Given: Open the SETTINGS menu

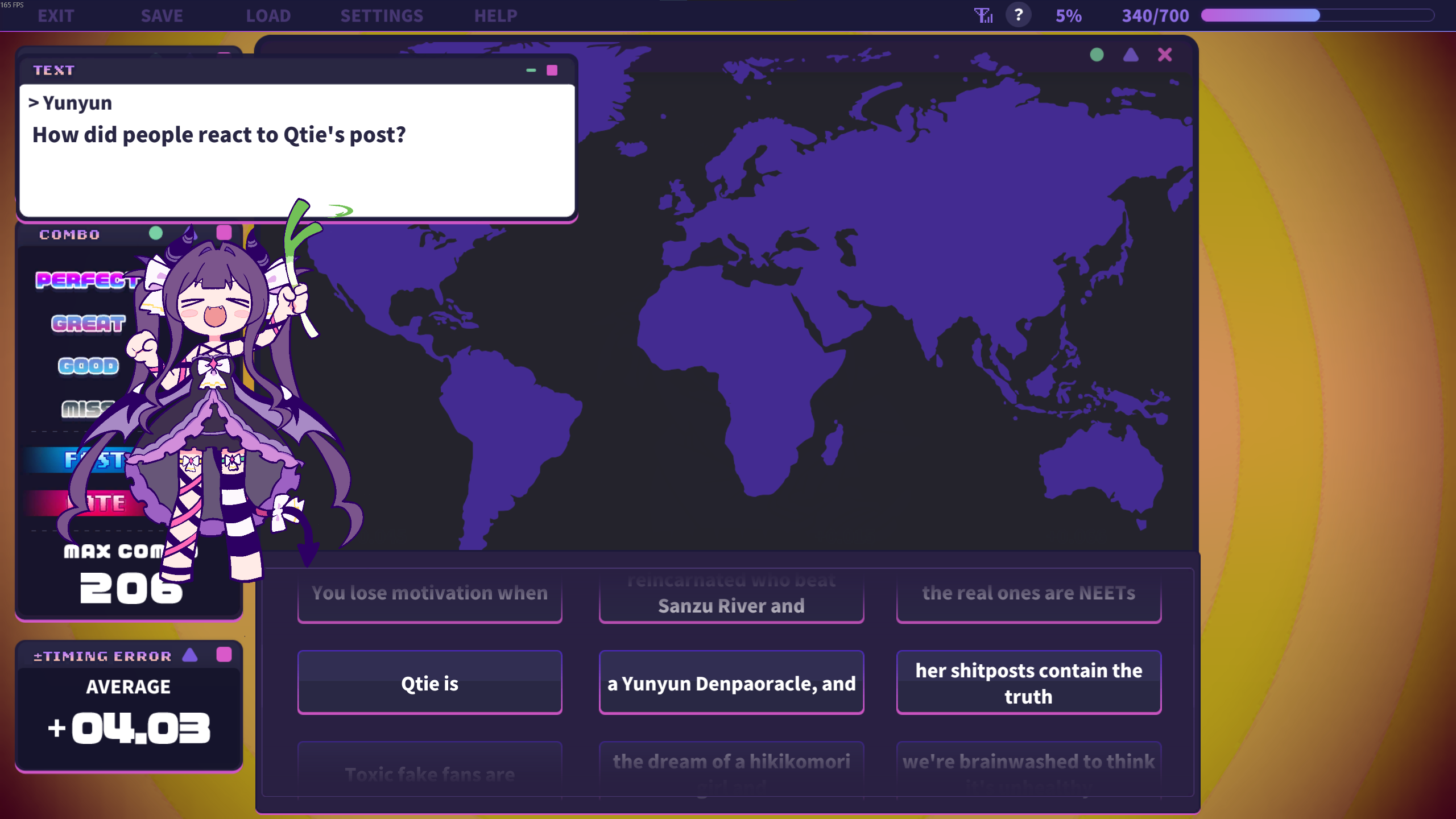Looking at the screenshot, I should 382,16.
